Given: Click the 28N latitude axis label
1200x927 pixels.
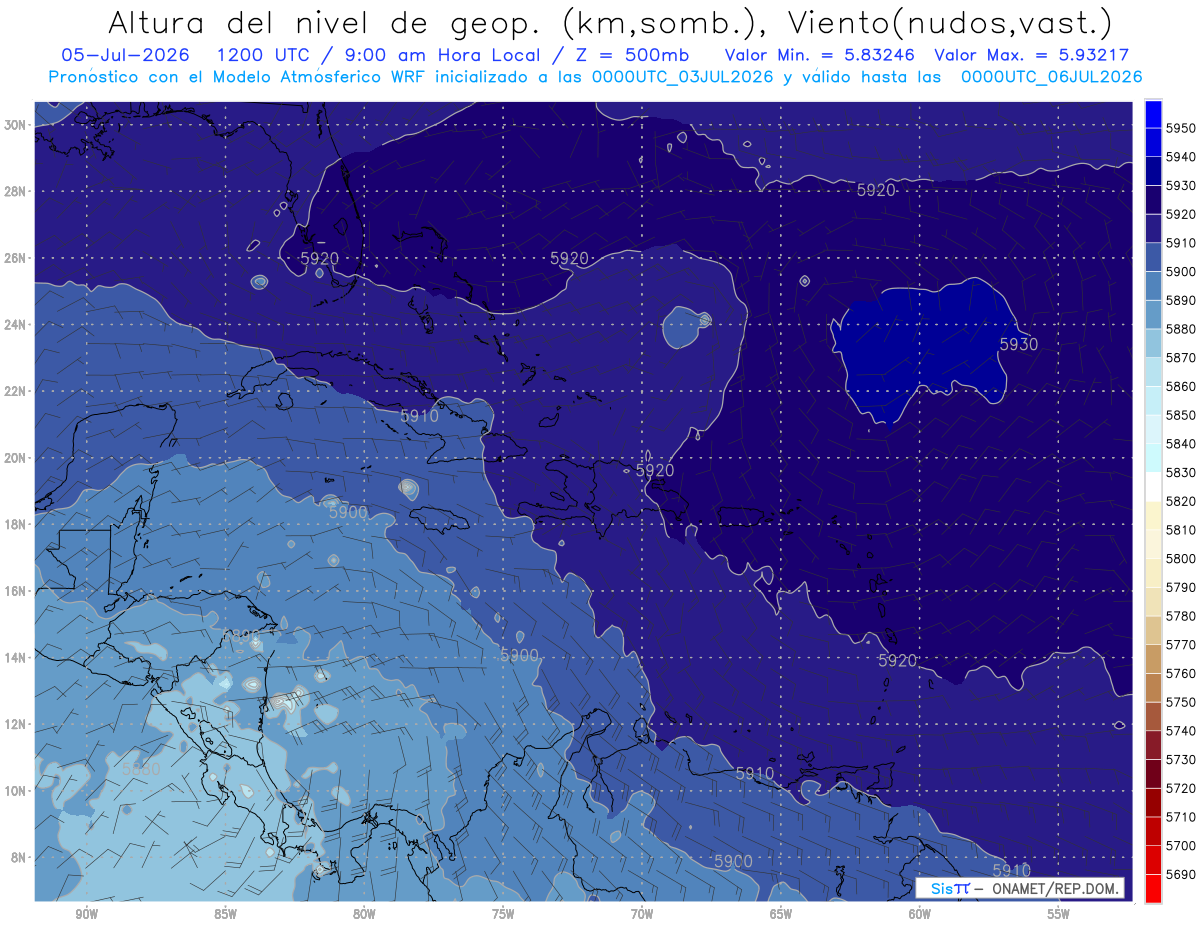Looking at the screenshot, I should 15,191.
